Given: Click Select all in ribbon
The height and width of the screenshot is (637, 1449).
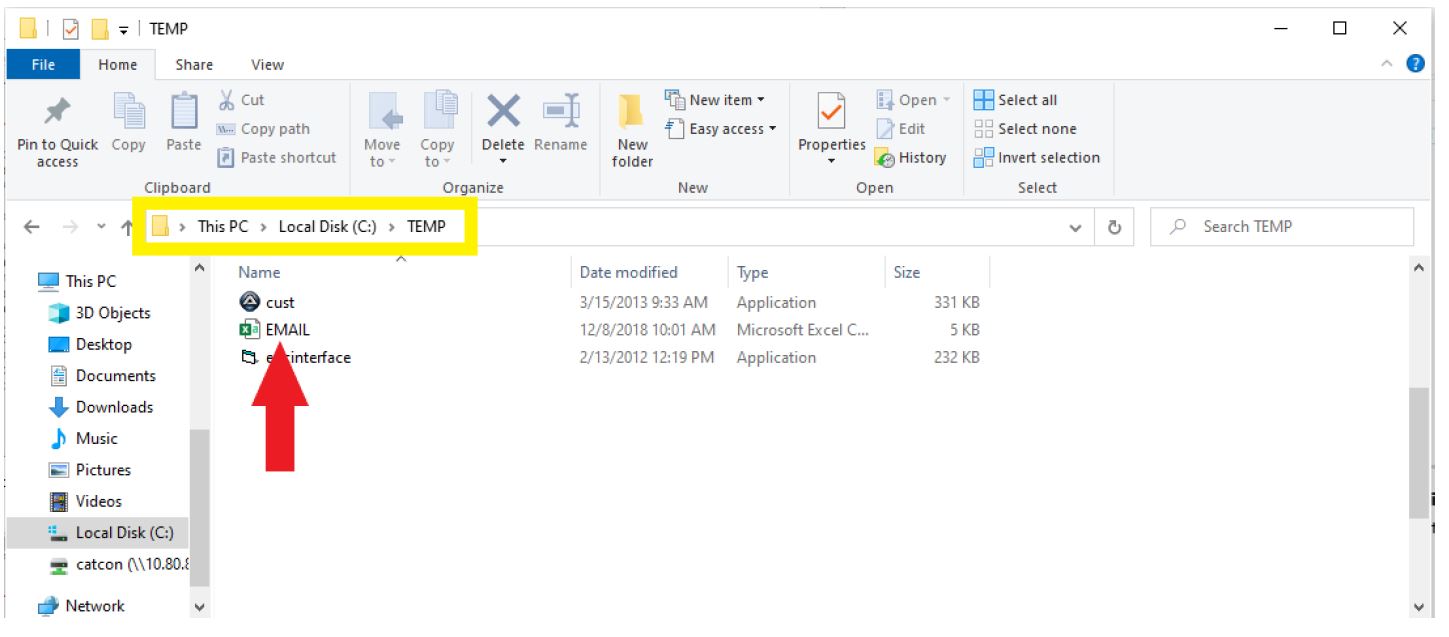Looking at the screenshot, I should point(1016,100).
